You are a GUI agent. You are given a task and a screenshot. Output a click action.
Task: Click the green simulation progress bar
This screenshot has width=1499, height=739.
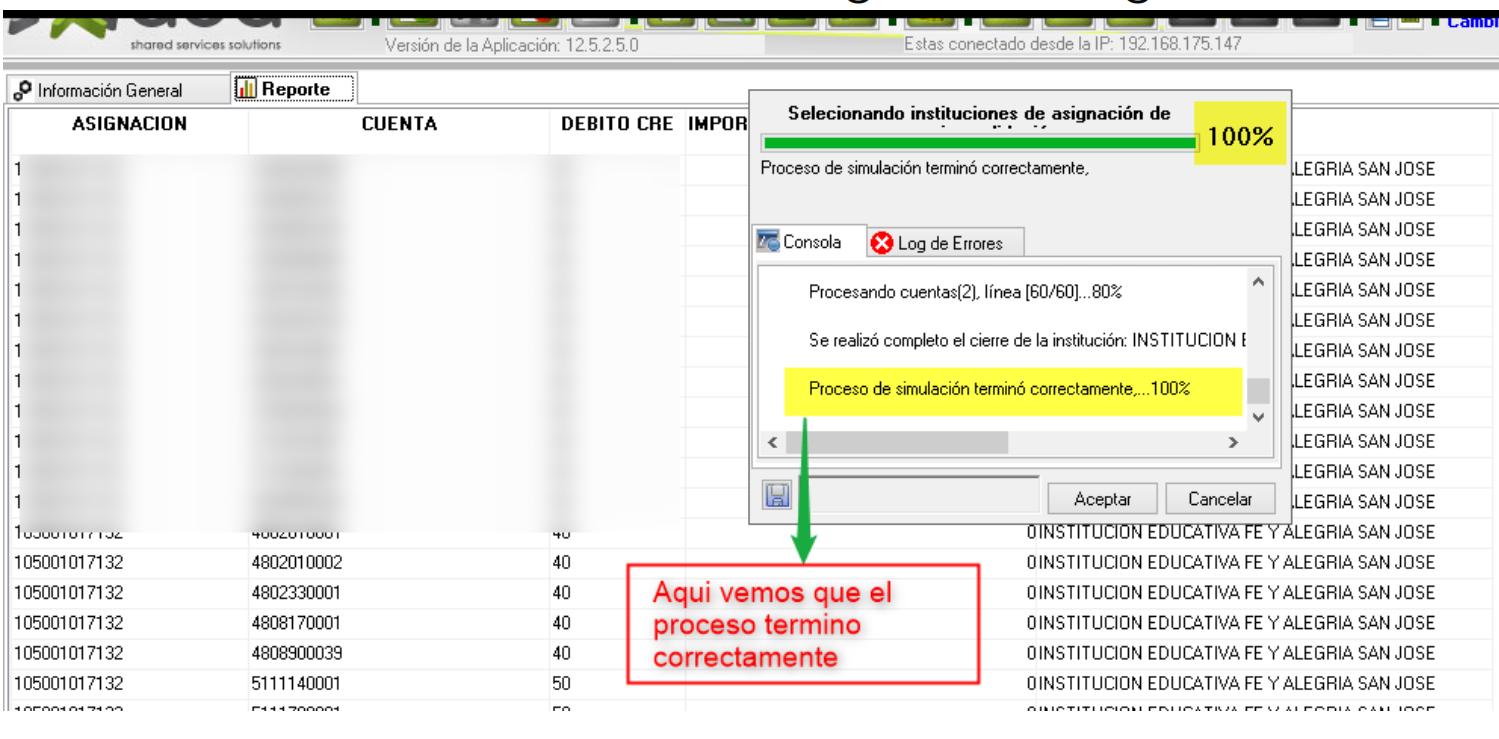(x=978, y=143)
